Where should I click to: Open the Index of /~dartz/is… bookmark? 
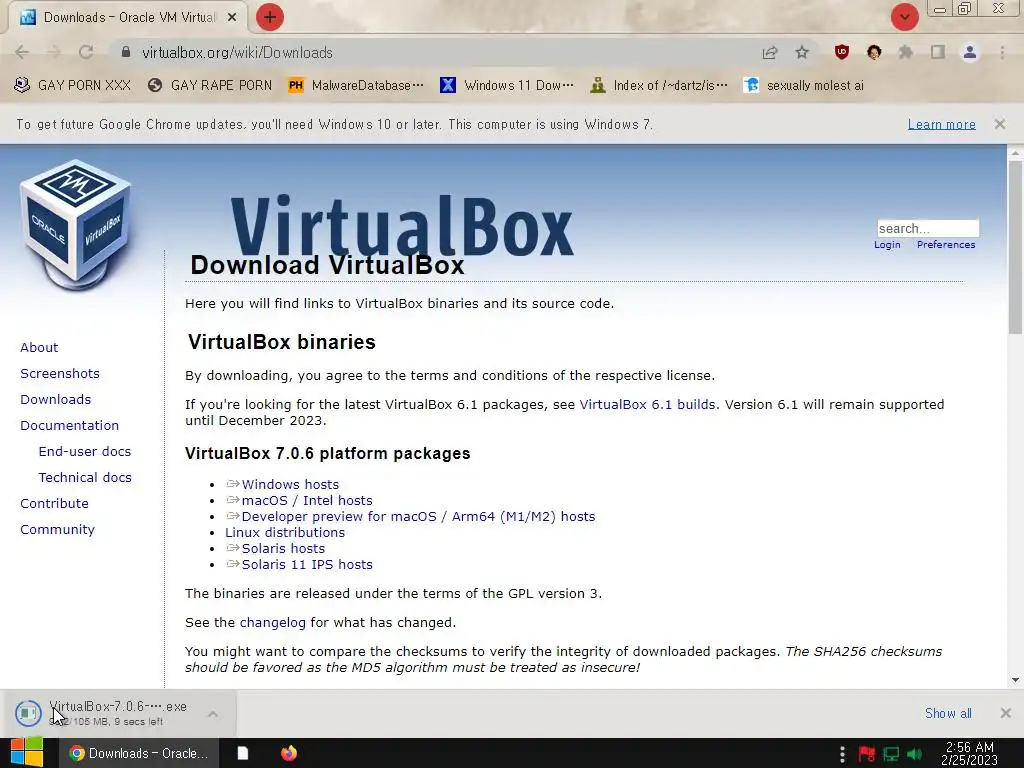click(658, 86)
